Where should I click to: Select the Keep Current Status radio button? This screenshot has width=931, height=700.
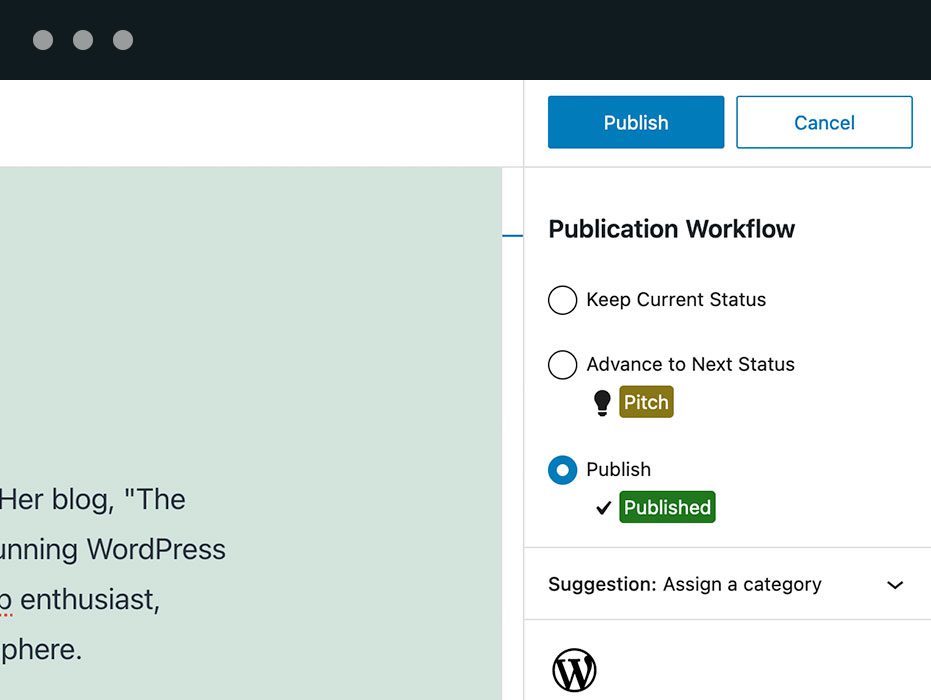pyautogui.click(x=562, y=300)
